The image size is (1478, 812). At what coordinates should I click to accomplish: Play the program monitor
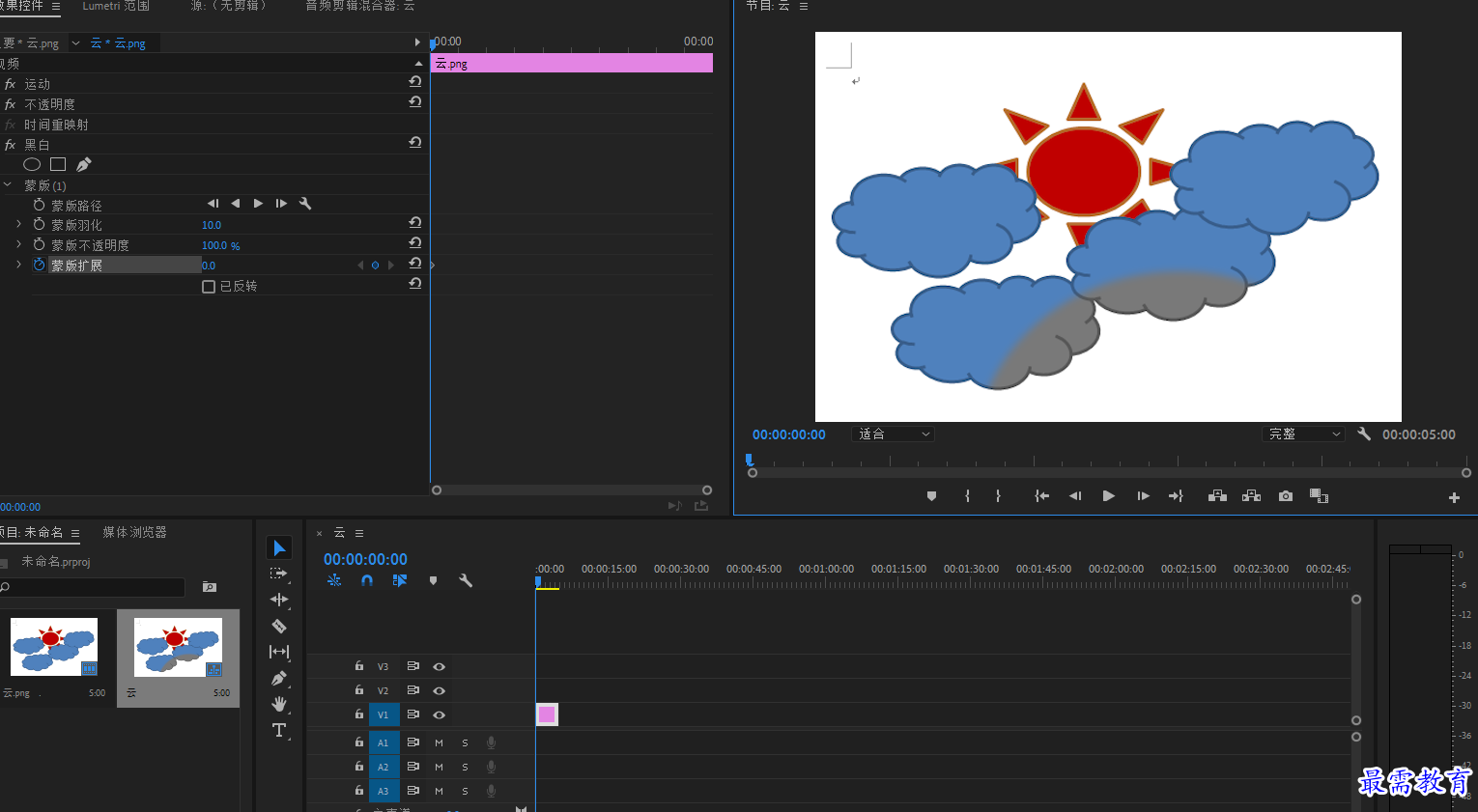pyautogui.click(x=1108, y=496)
